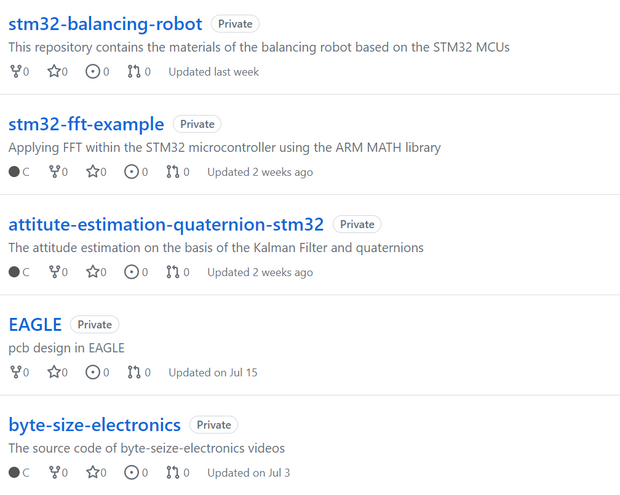Screen dimensions: 620x495
Task: Click fork icon under stm32-balancing-robot
Action: click(15, 72)
